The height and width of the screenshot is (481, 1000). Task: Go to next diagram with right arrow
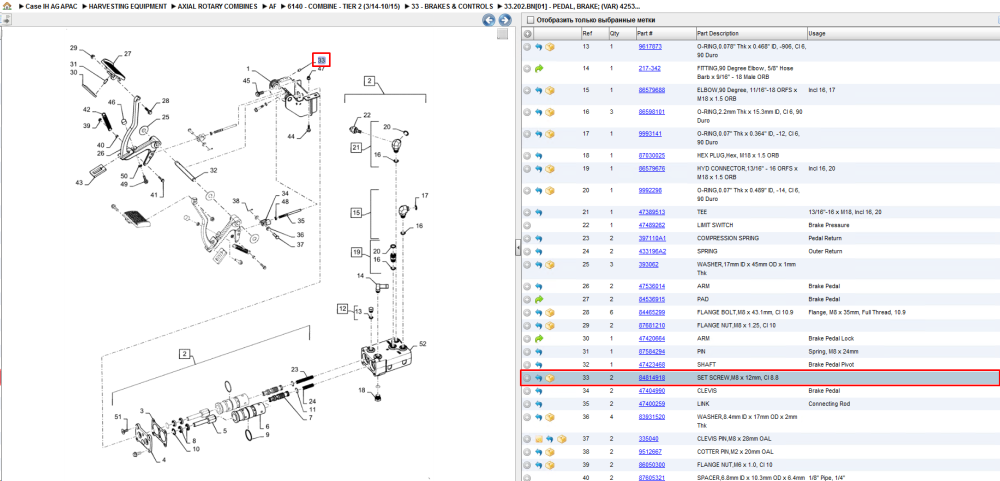point(504,20)
